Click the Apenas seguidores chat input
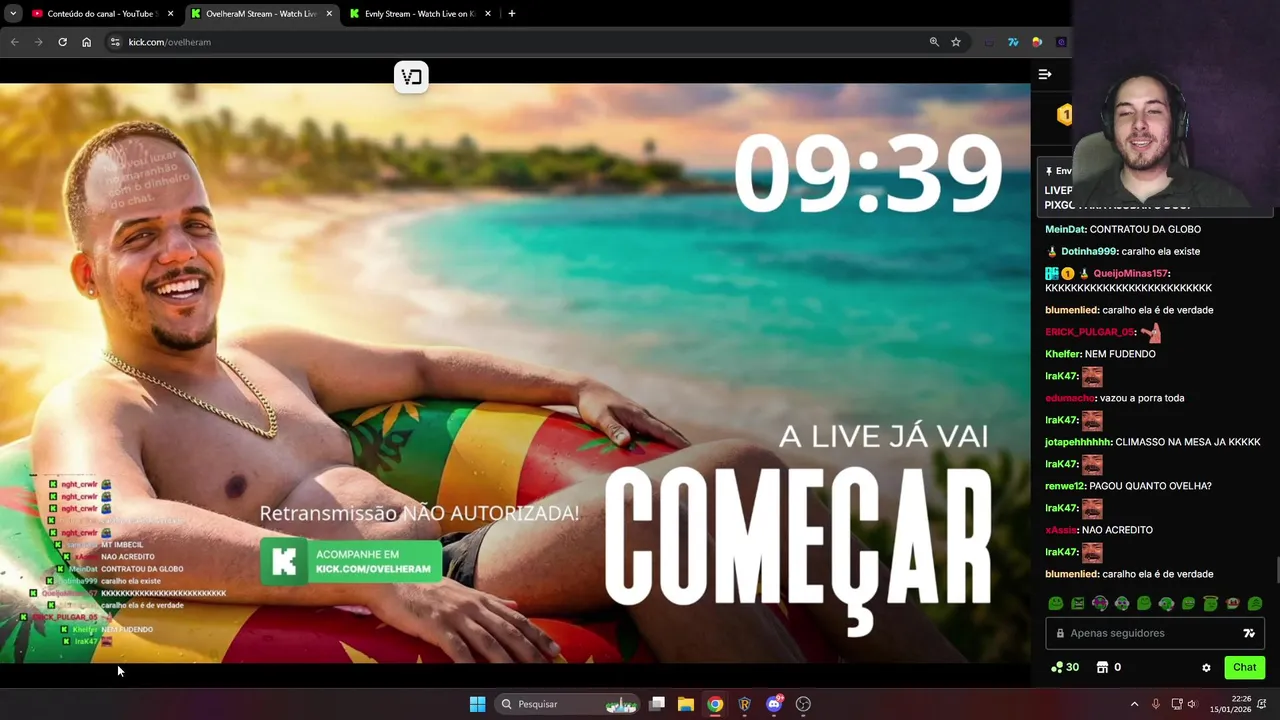1280x720 pixels. pyautogui.click(x=1155, y=633)
